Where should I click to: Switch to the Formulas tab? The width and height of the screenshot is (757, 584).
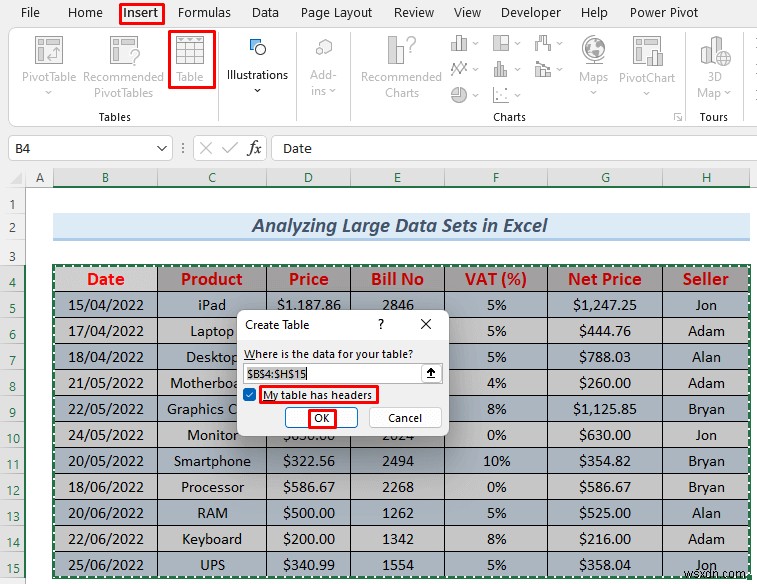[204, 13]
